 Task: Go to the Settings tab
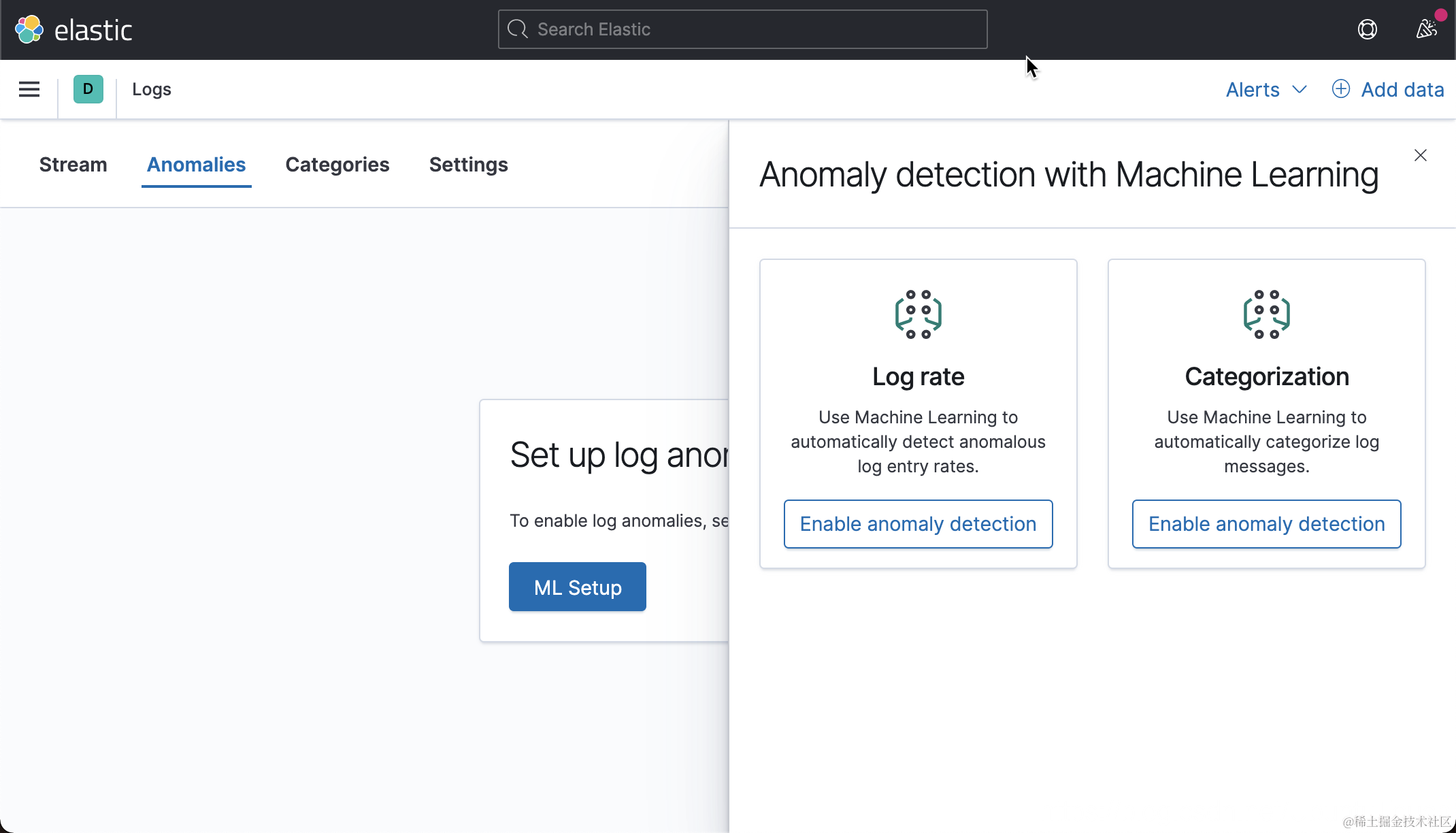(x=468, y=165)
